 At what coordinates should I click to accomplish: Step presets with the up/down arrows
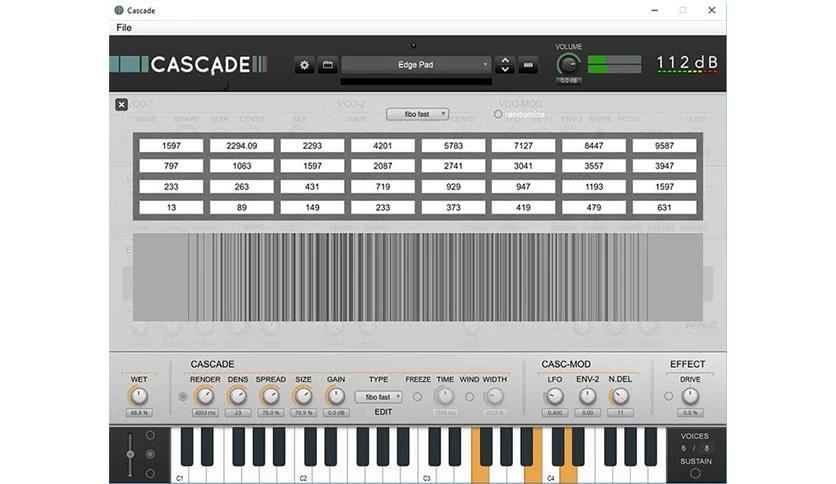click(504, 65)
